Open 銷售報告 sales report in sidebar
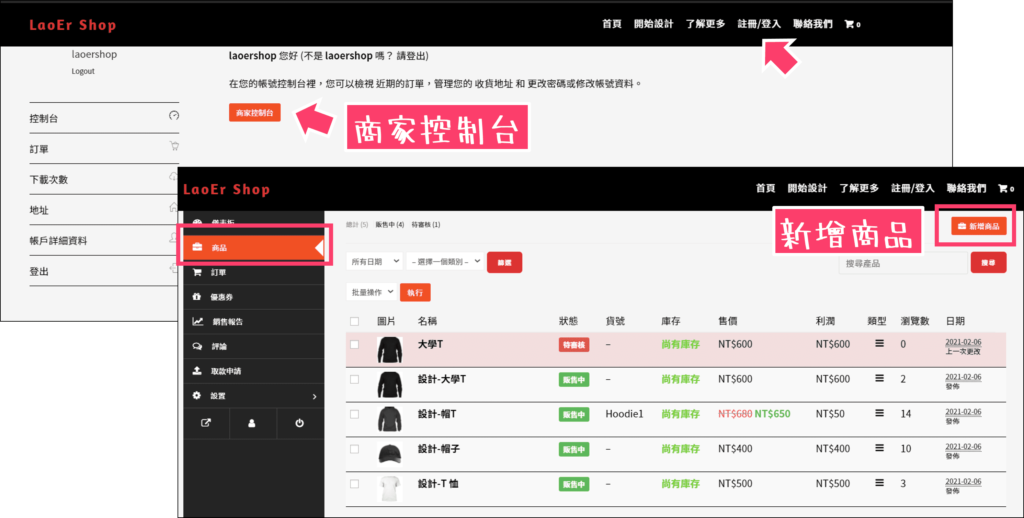The image size is (1024, 518). point(227,322)
